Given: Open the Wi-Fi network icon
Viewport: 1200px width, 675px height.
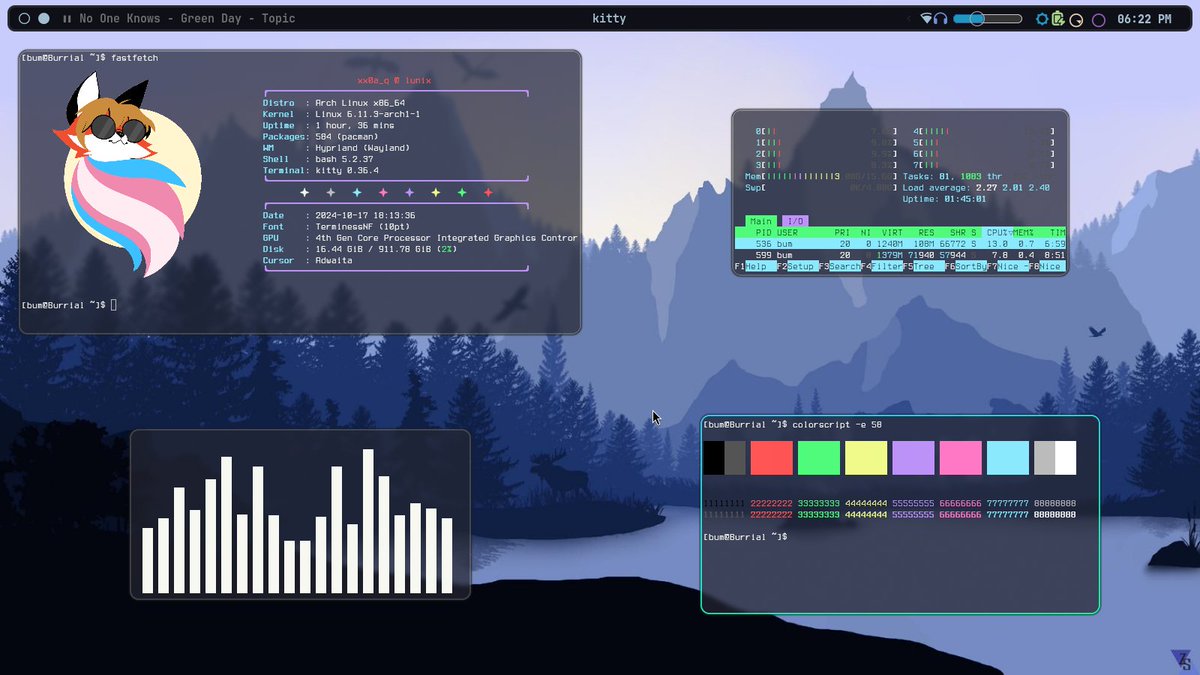Looking at the screenshot, I should coord(926,19).
